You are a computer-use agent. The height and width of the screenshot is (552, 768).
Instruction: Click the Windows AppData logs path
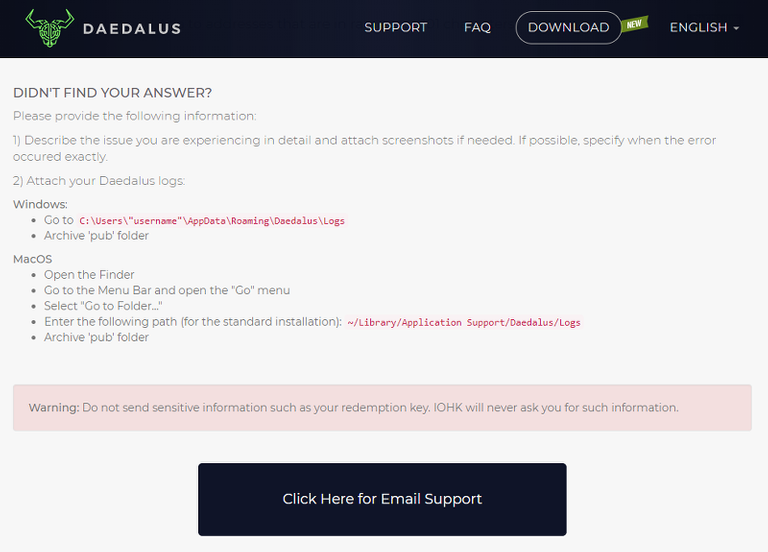click(212, 220)
